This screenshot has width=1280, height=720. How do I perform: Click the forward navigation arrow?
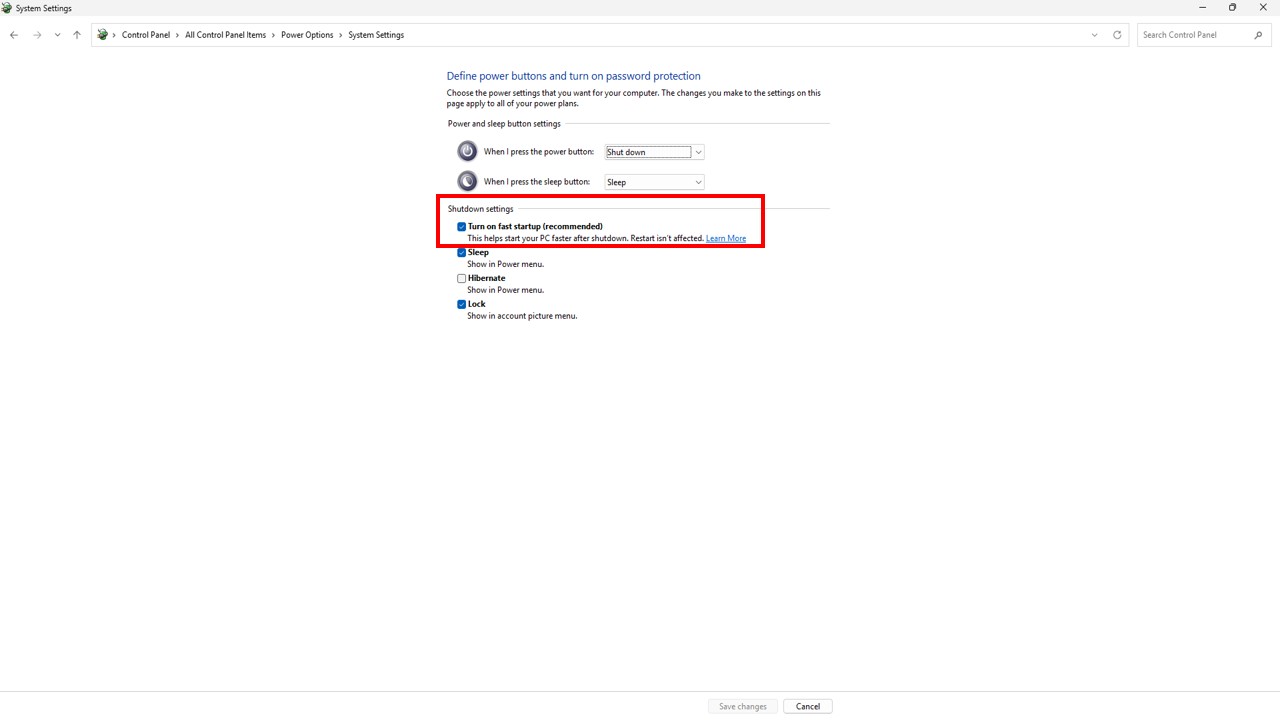[37, 35]
